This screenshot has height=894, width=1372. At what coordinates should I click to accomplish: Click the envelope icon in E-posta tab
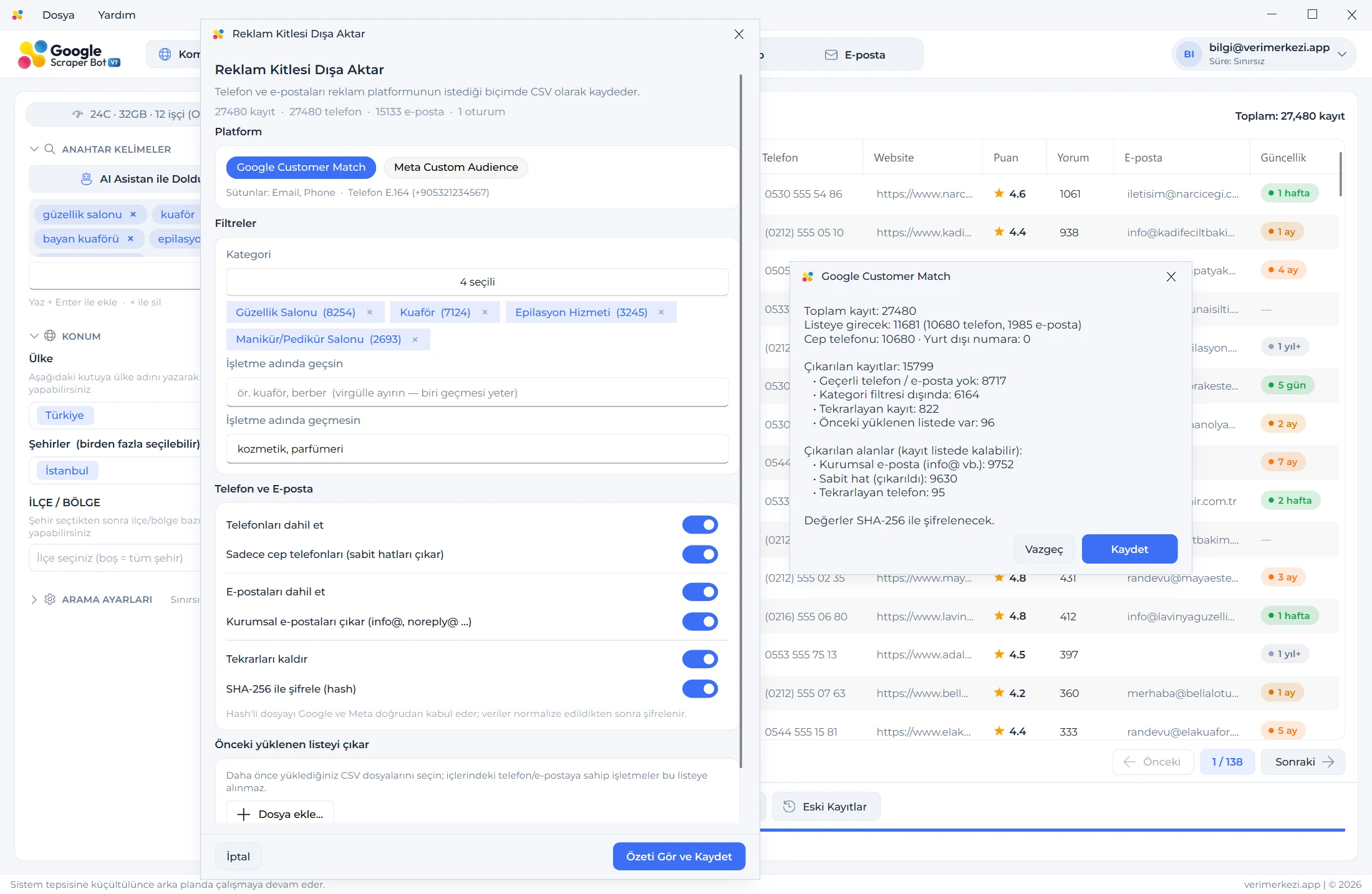pos(831,55)
